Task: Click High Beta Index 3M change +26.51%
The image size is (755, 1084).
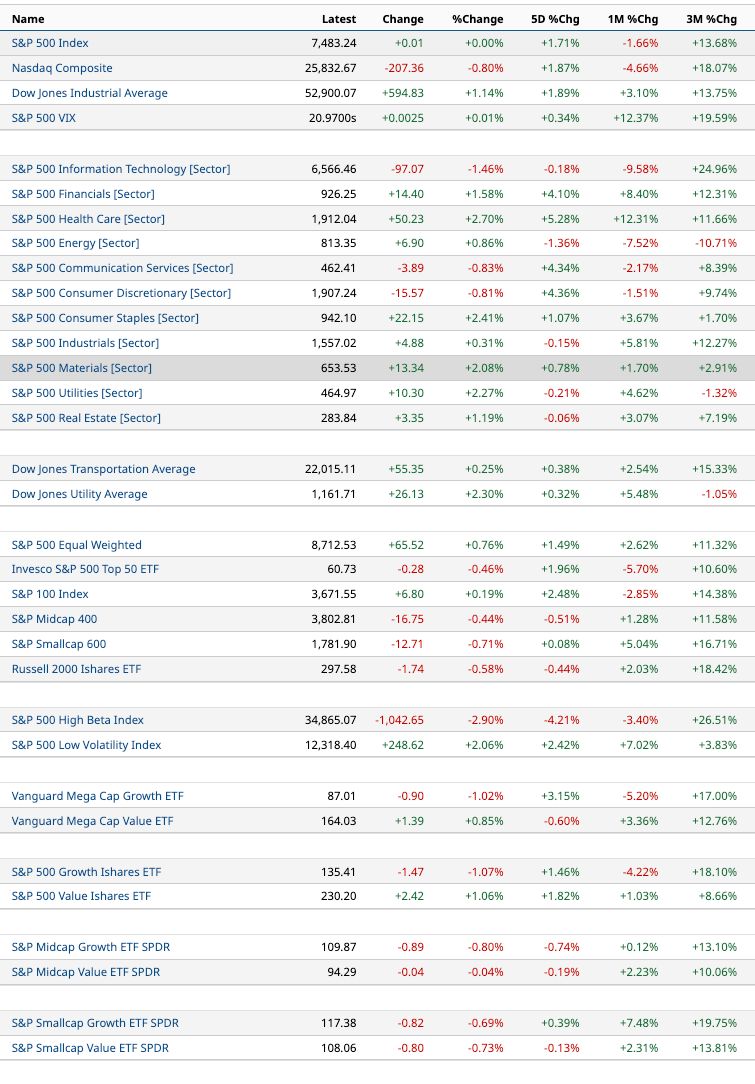Action: (x=714, y=720)
